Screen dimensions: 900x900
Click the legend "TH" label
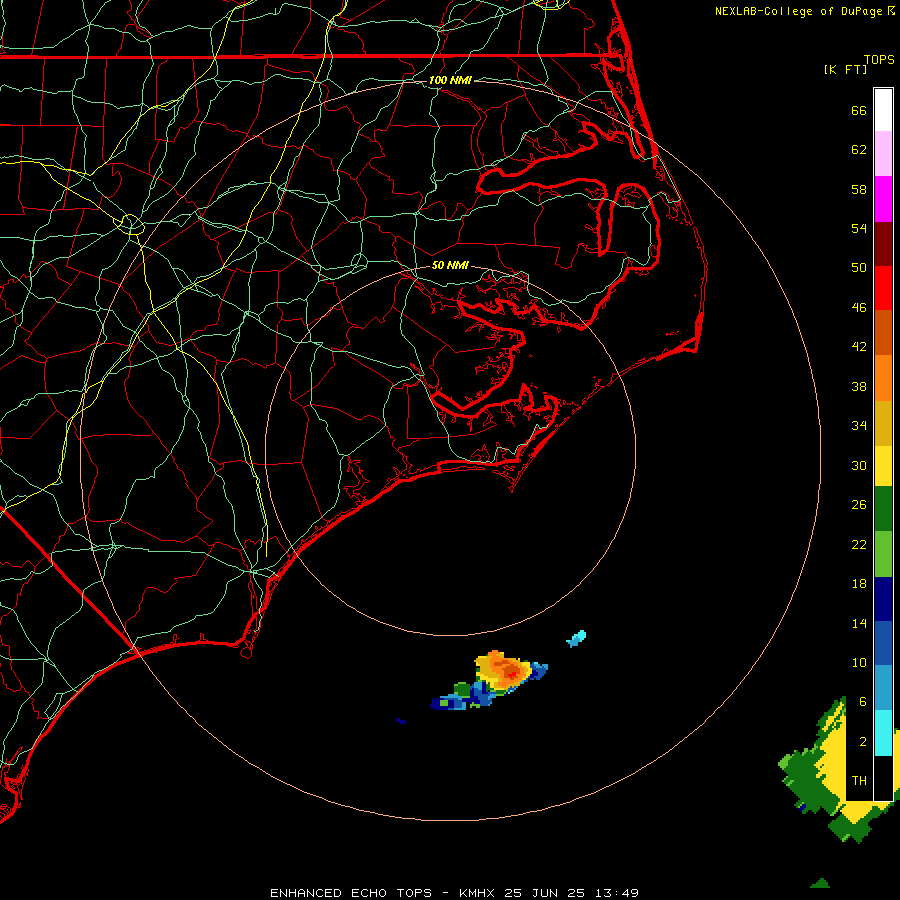tap(859, 781)
